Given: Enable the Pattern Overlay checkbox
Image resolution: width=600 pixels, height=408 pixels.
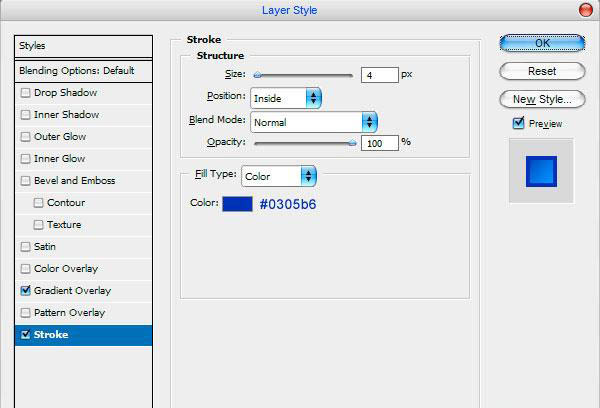Looking at the screenshot, I should (25, 313).
